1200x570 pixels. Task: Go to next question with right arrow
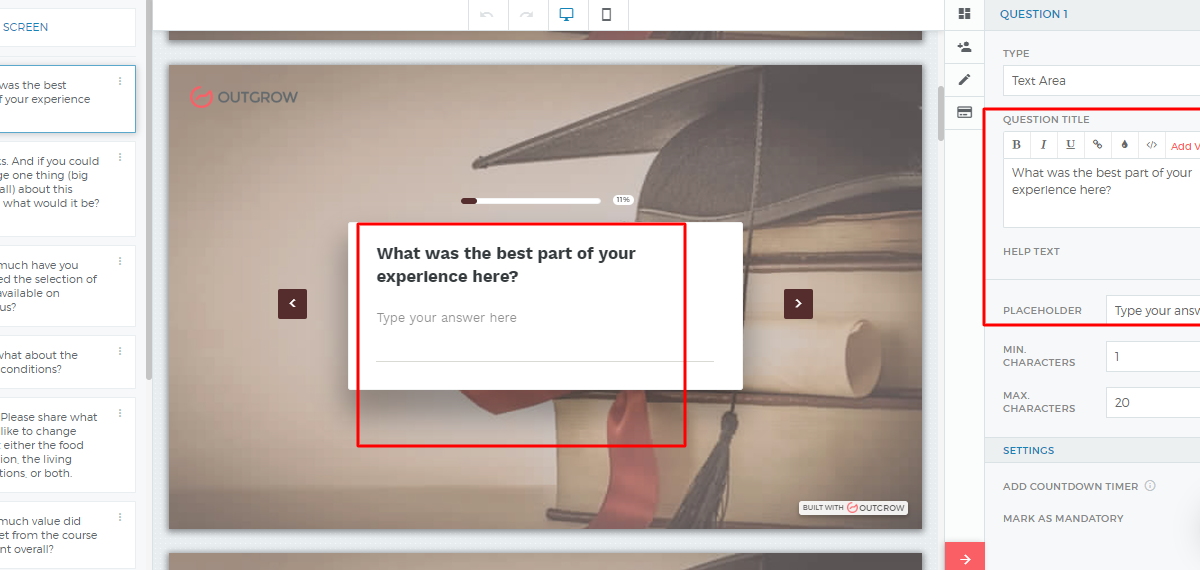click(798, 304)
